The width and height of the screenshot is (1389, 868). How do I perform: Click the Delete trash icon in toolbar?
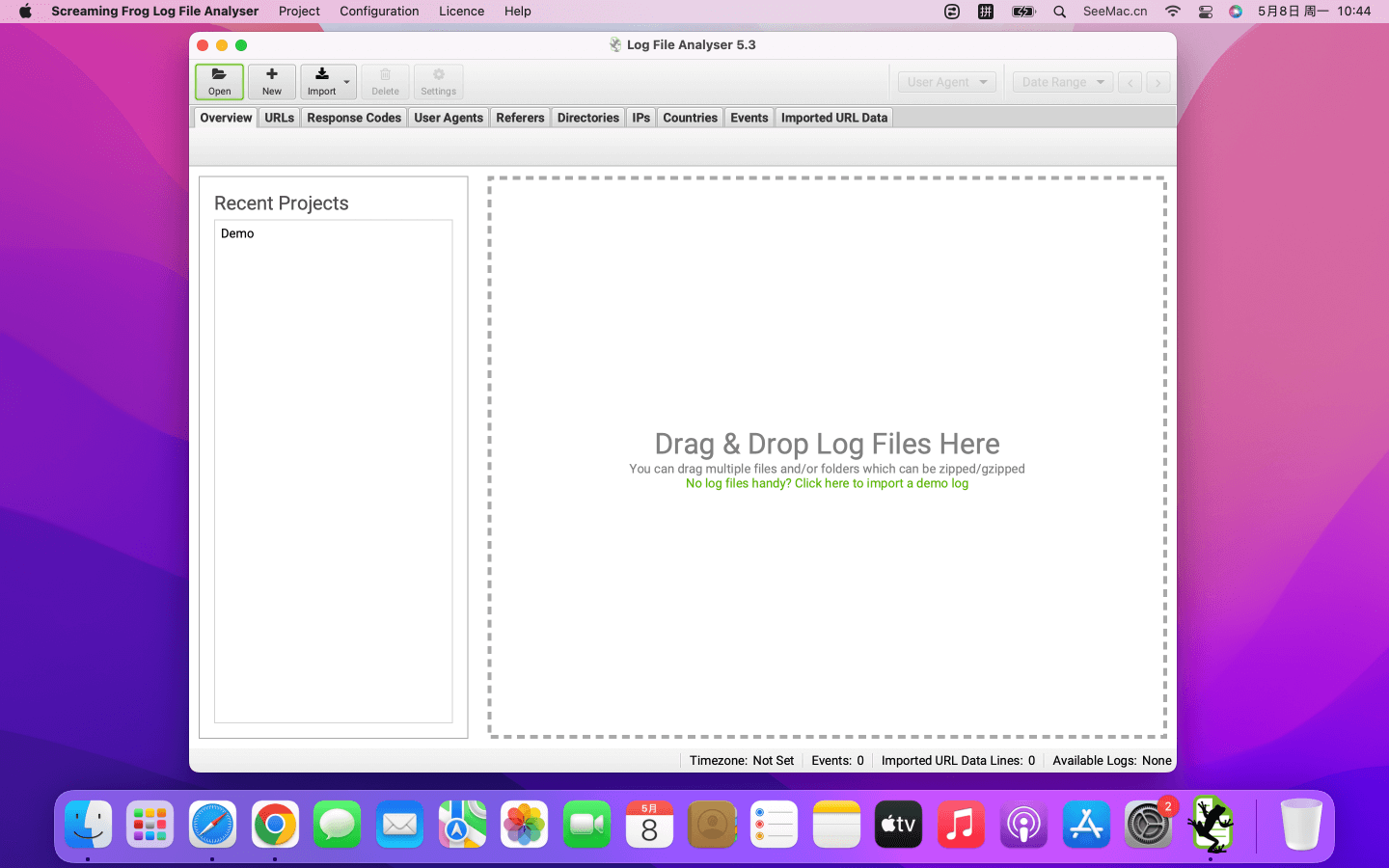pos(385,81)
